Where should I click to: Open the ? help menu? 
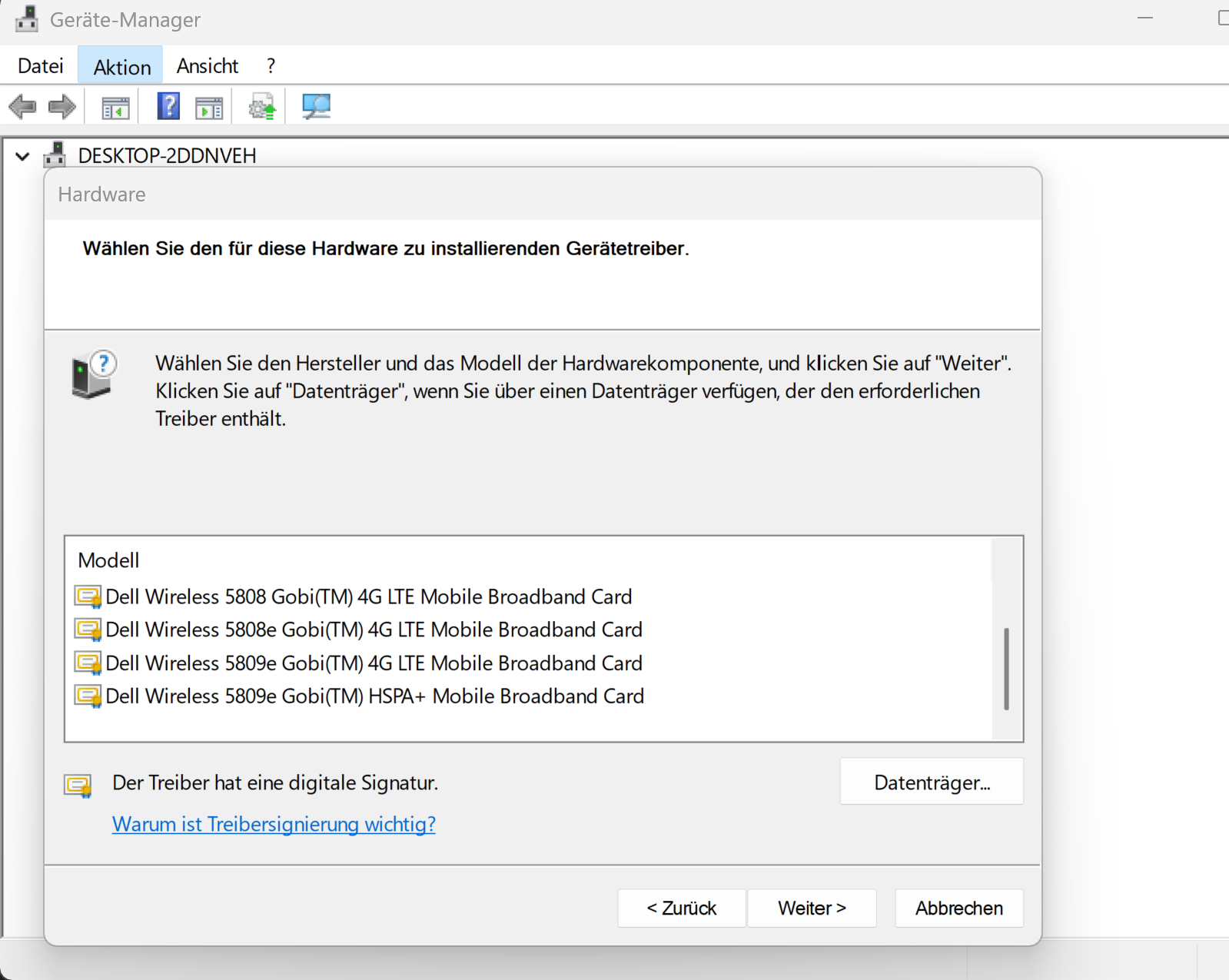(271, 66)
